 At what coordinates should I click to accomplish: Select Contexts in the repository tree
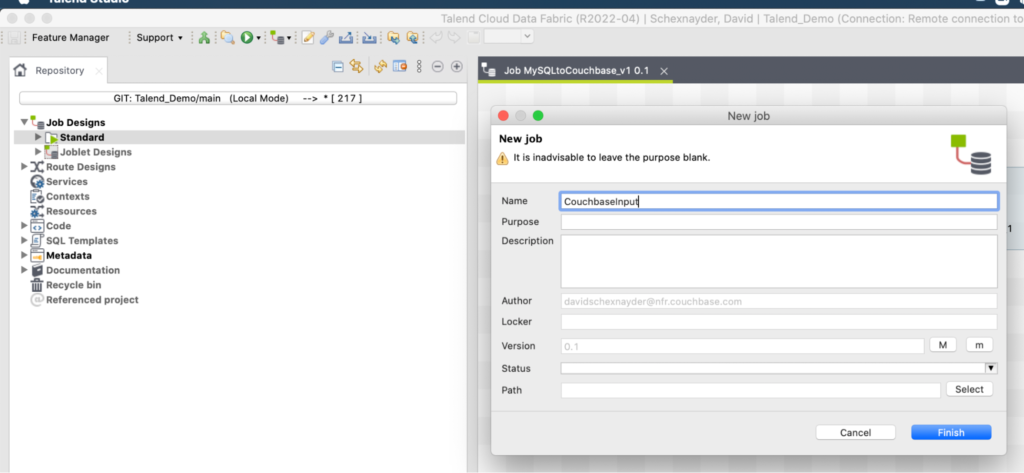tap(68, 196)
